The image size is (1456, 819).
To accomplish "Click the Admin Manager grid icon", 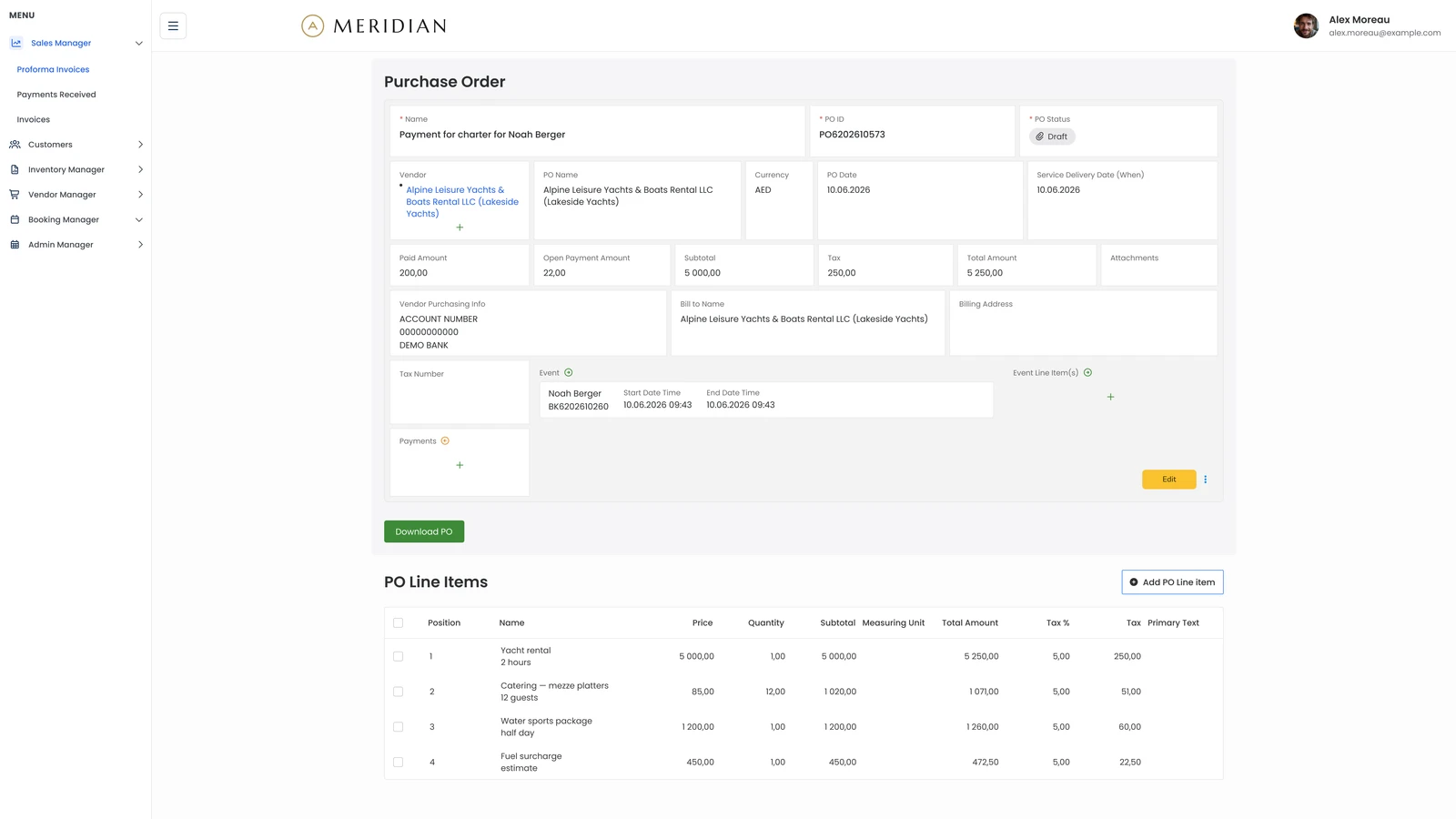I will click(x=15, y=245).
